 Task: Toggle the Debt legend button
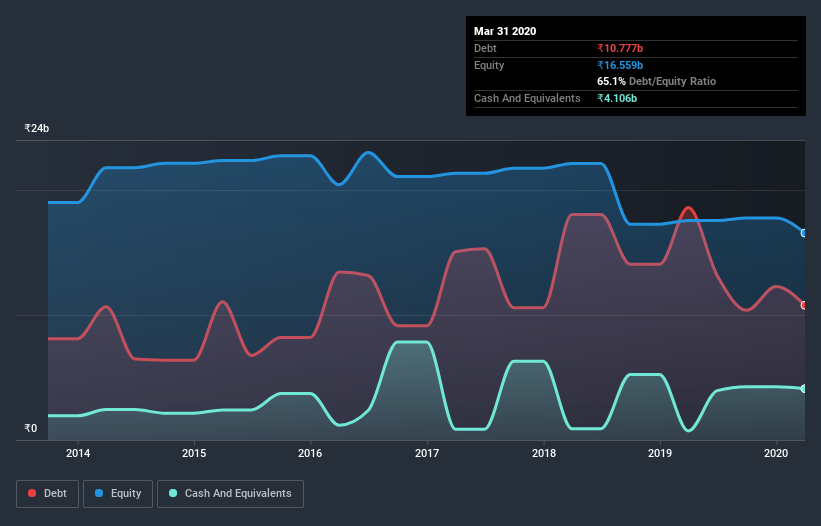click(48, 494)
